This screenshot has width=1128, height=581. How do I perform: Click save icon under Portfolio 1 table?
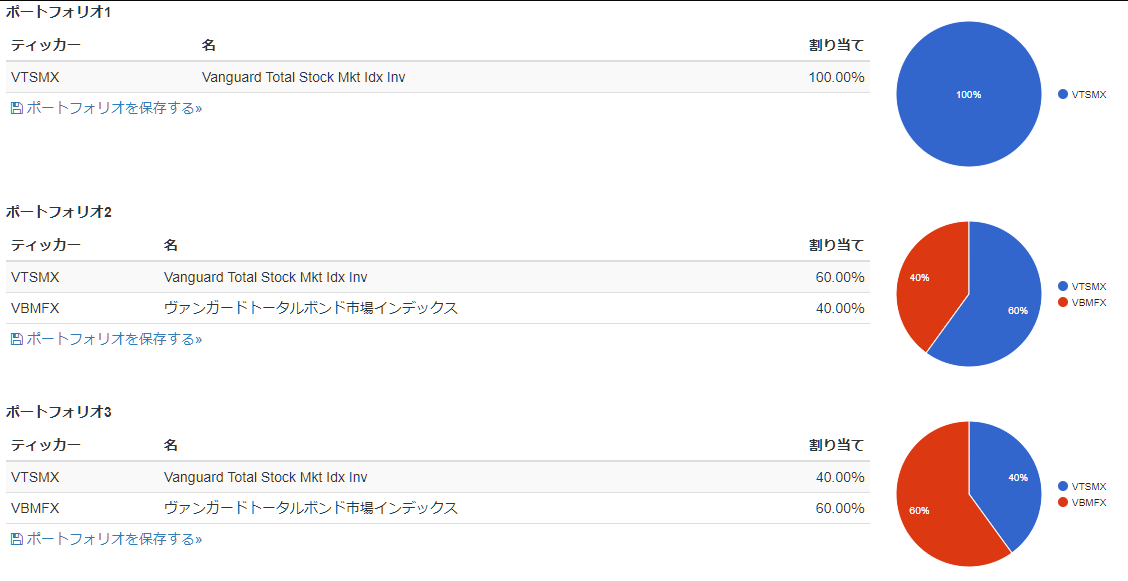pos(17,109)
